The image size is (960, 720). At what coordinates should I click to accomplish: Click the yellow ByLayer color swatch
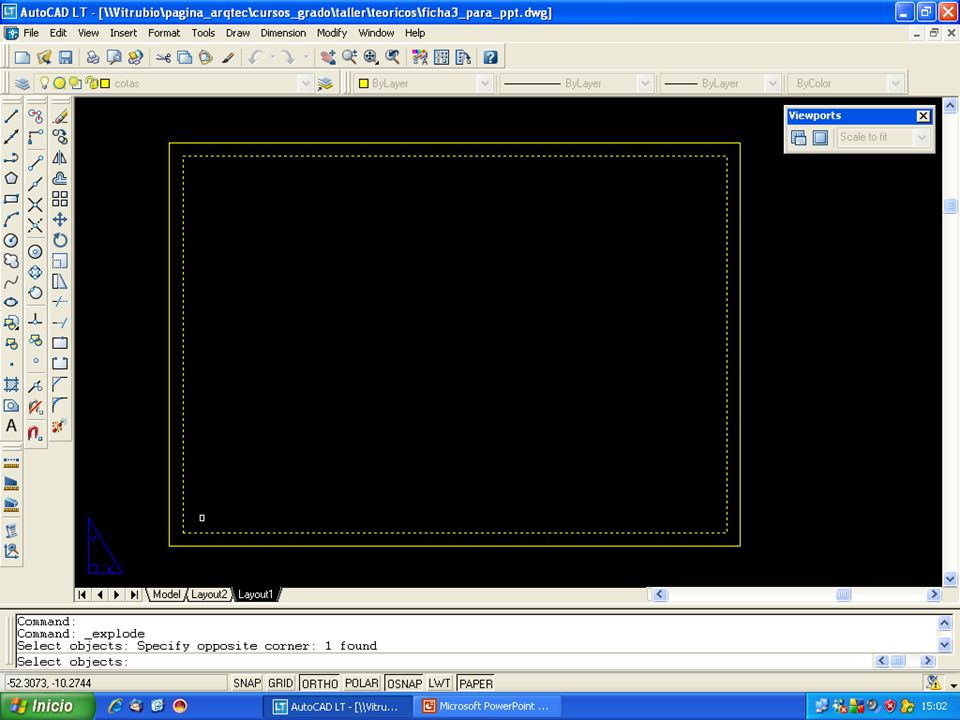(364, 83)
